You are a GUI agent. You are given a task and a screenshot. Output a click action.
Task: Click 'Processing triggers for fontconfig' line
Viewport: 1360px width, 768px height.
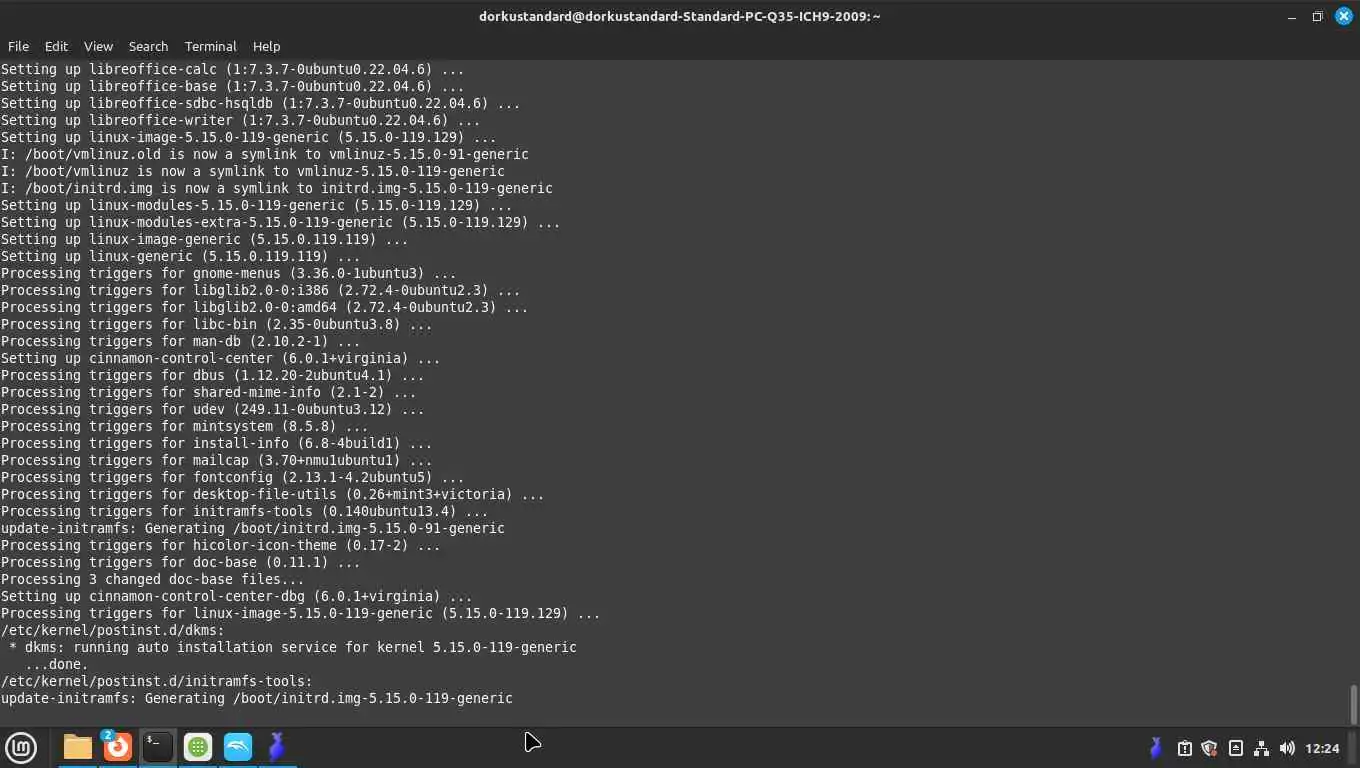(x=232, y=477)
